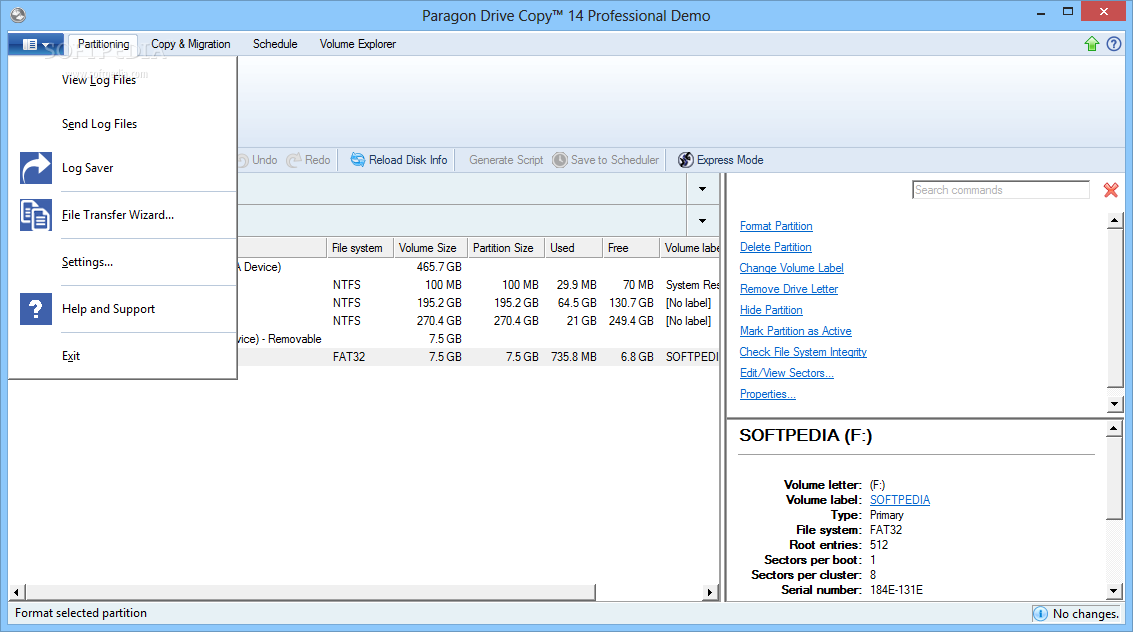The width and height of the screenshot is (1133, 632).
Task: Sort by the Volume Size column header
Action: click(431, 248)
